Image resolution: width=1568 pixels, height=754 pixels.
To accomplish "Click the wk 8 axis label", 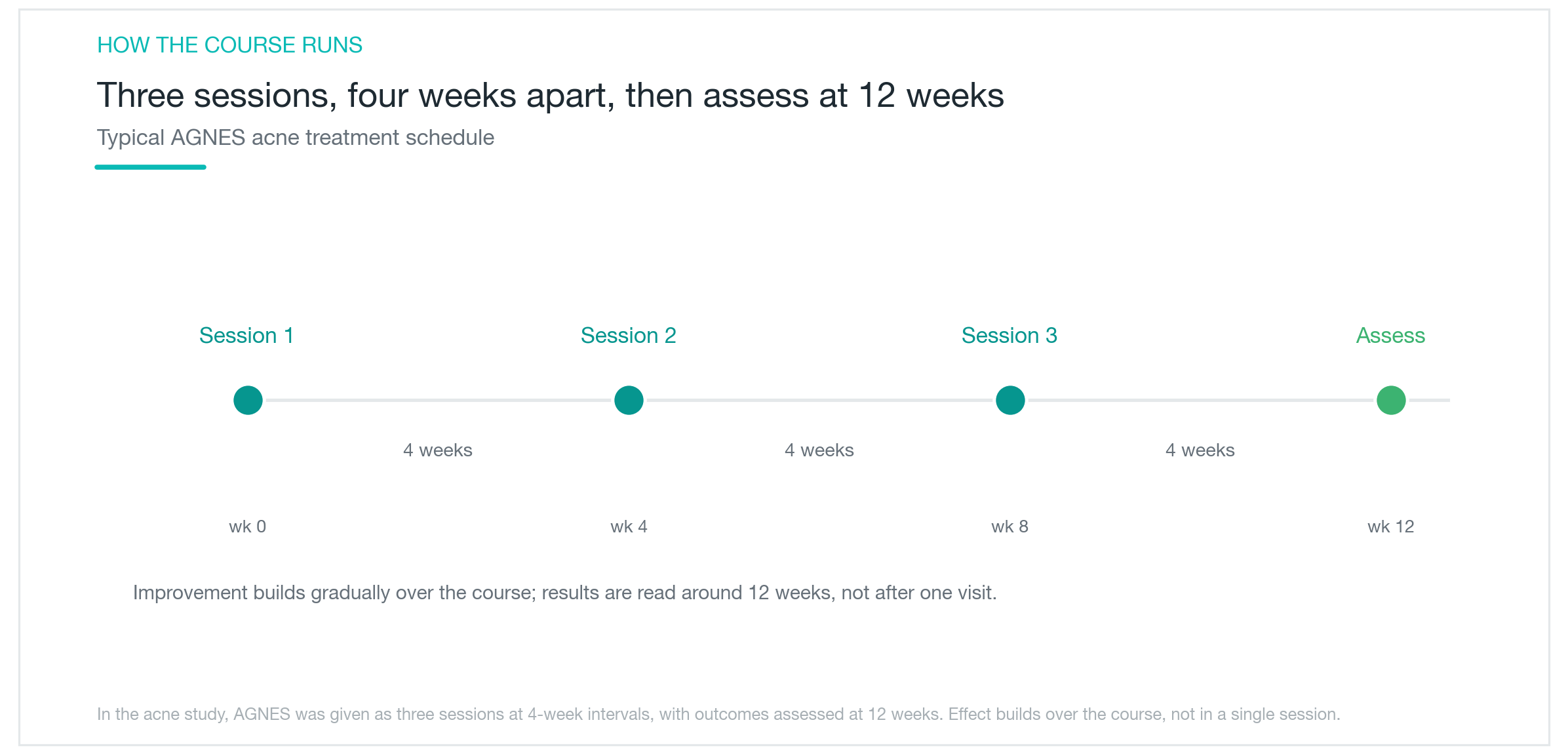I will (x=1009, y=526).
